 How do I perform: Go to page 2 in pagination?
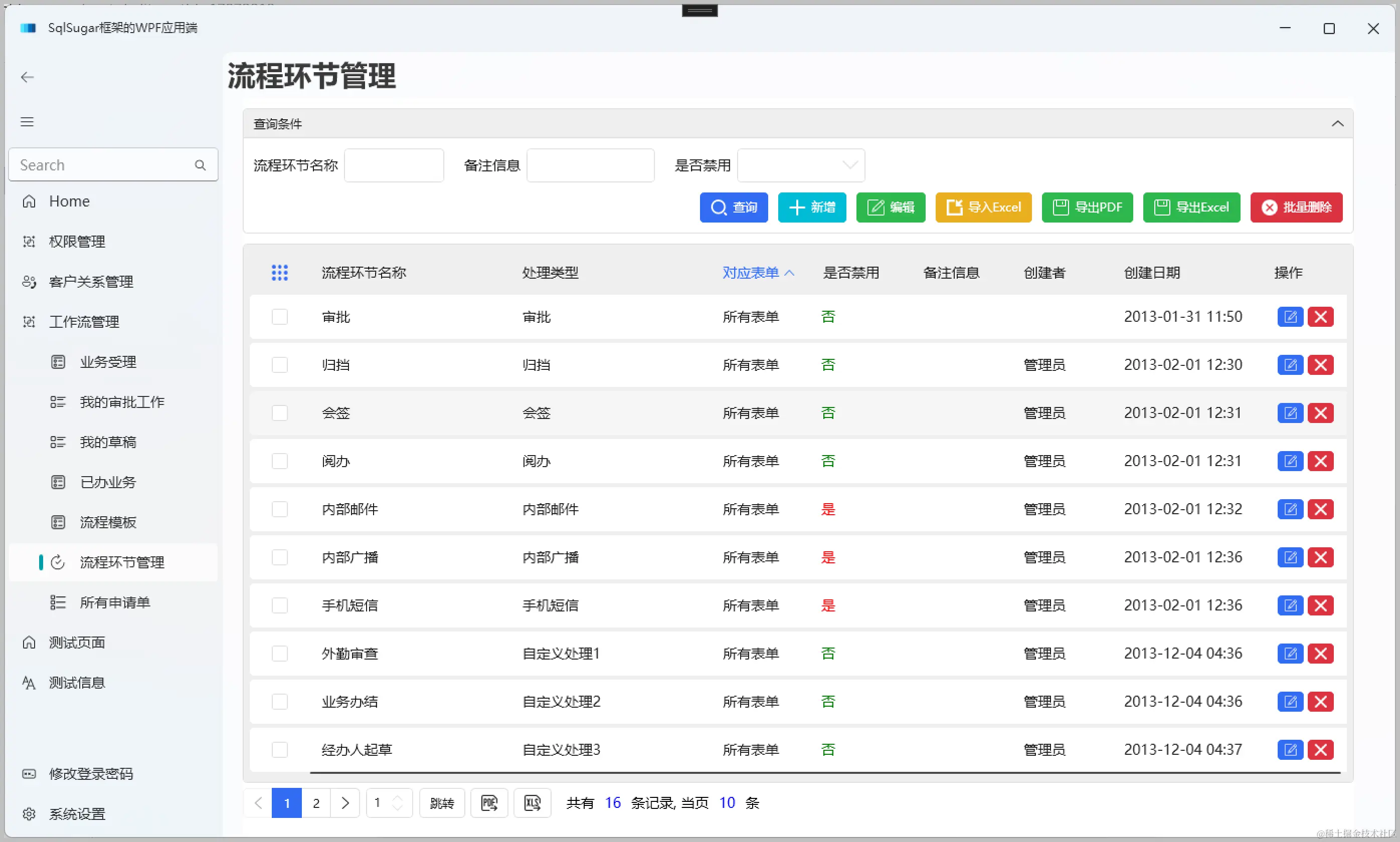(x=316, y=803)
